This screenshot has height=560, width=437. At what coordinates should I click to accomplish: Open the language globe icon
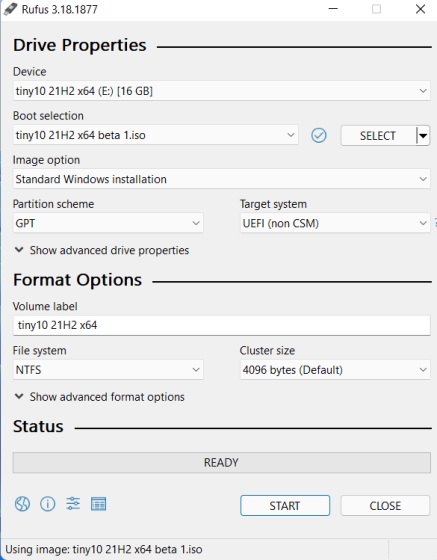tap(22, 504)
